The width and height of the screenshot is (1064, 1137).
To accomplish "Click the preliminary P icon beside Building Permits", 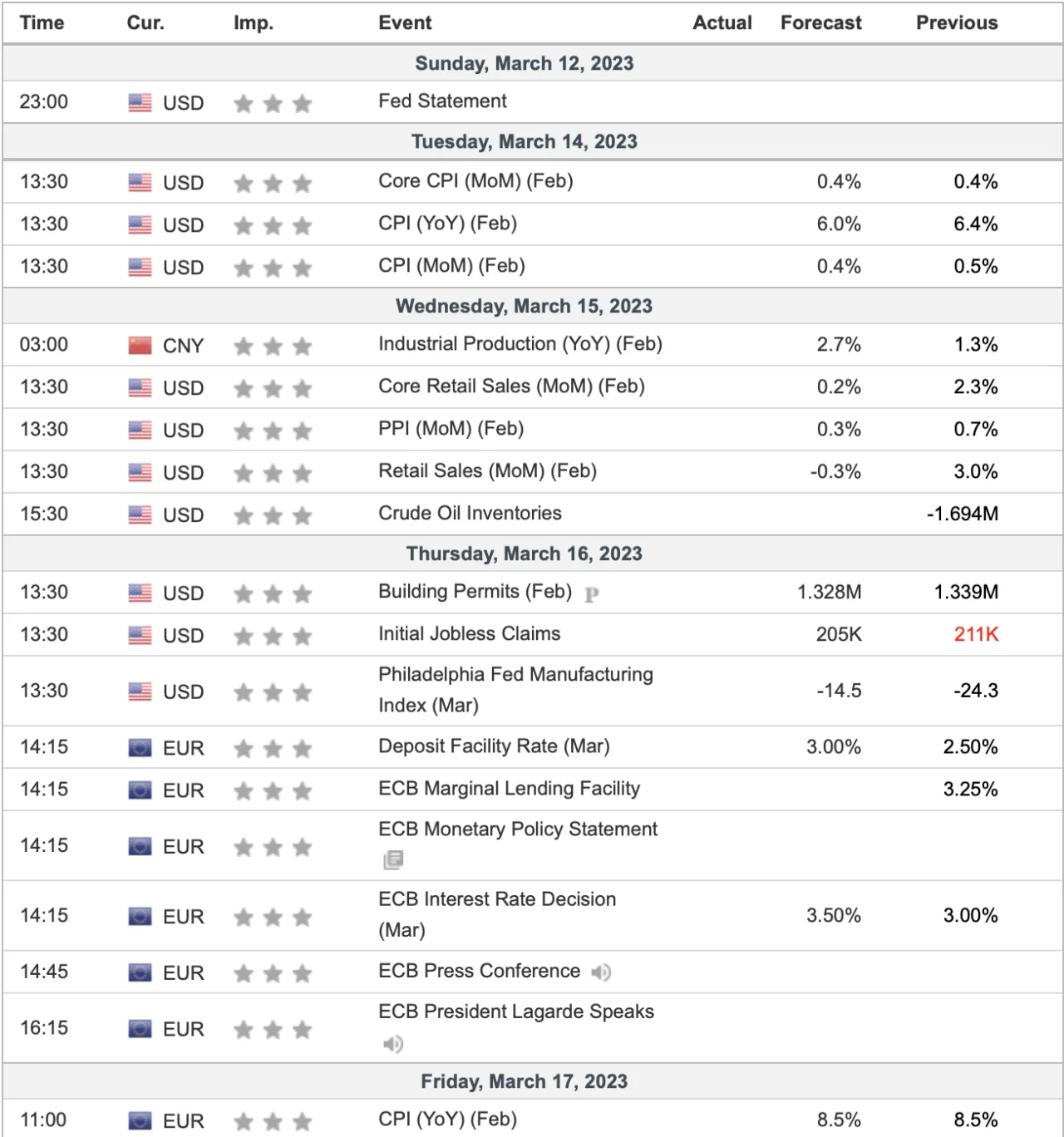I will pos(592,593).
